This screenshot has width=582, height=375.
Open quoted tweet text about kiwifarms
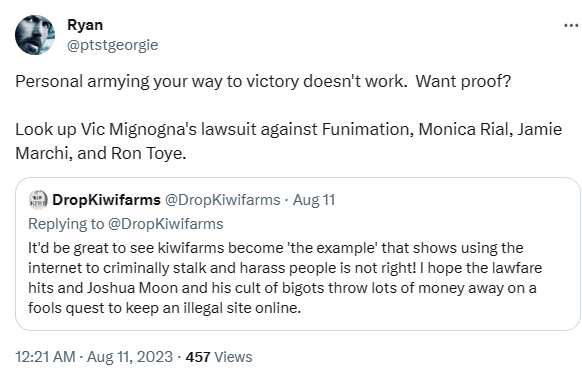(x=285, y=278)
